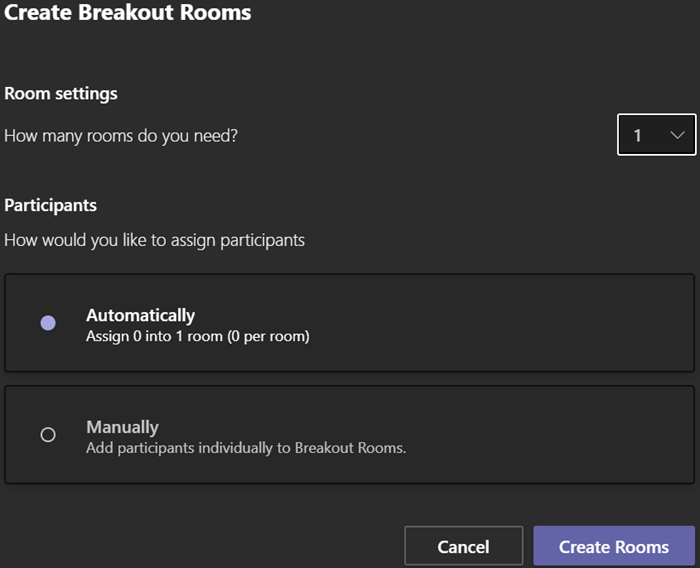This screenshot has height=568, width=700.
Task: Click the "Room settings" heading
Action: click(x=61, y=93)
